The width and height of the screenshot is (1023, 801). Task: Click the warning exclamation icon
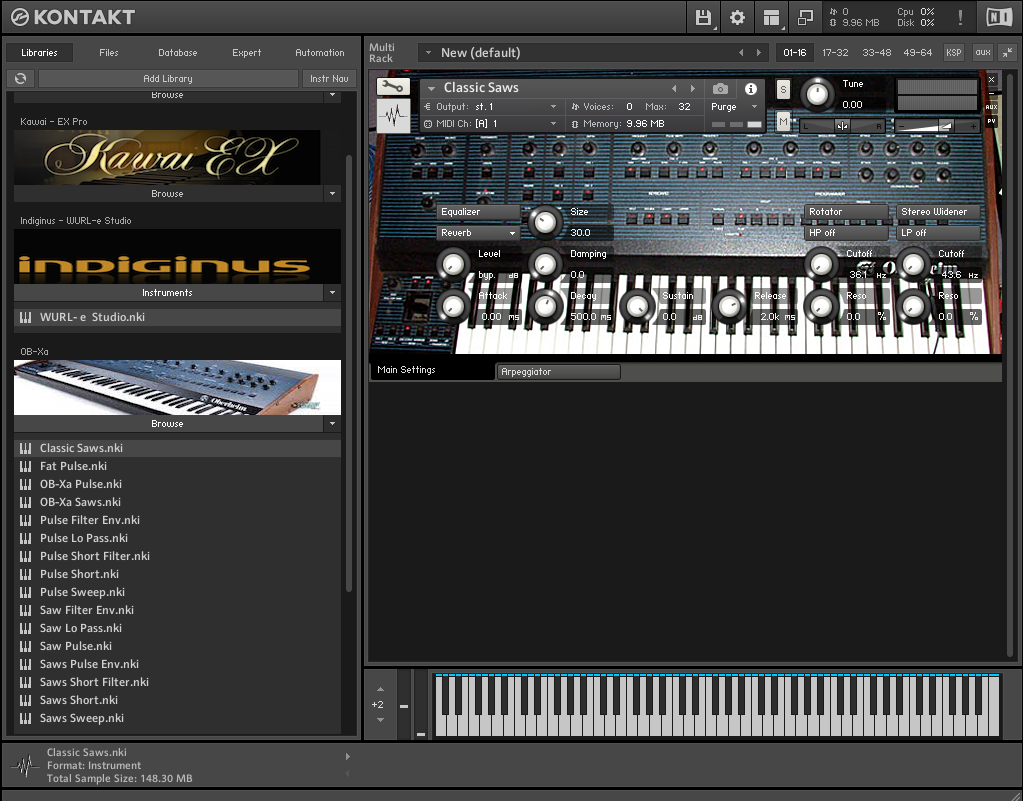[960, 18]
